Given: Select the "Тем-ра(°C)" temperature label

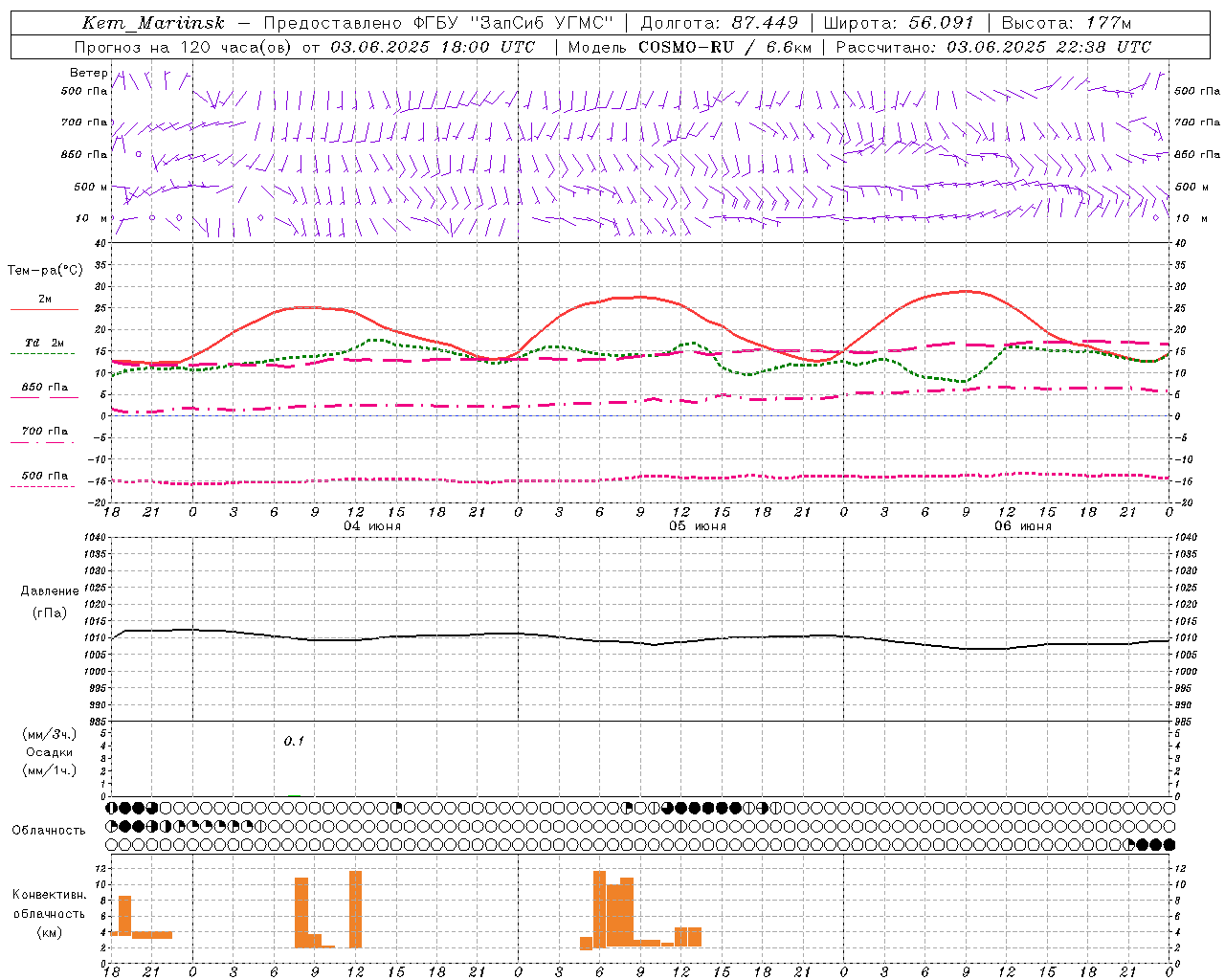Looking at the screenshot, I should [x=45, y=271].
